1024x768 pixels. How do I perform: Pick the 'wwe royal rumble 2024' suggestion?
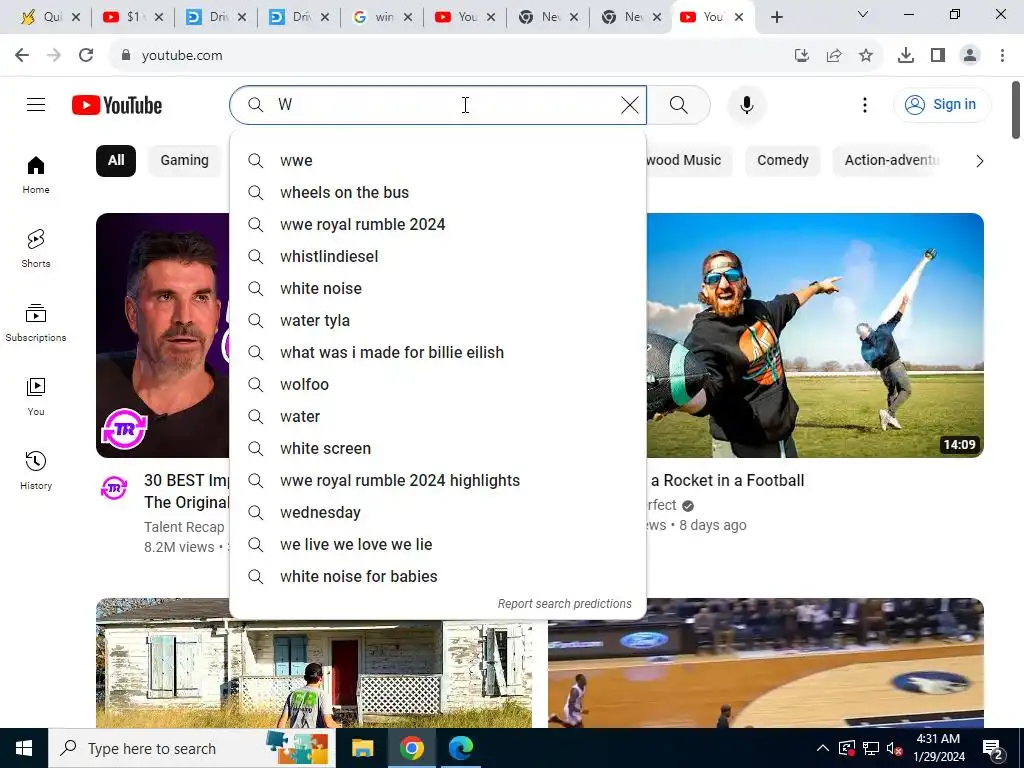point(438,225)
